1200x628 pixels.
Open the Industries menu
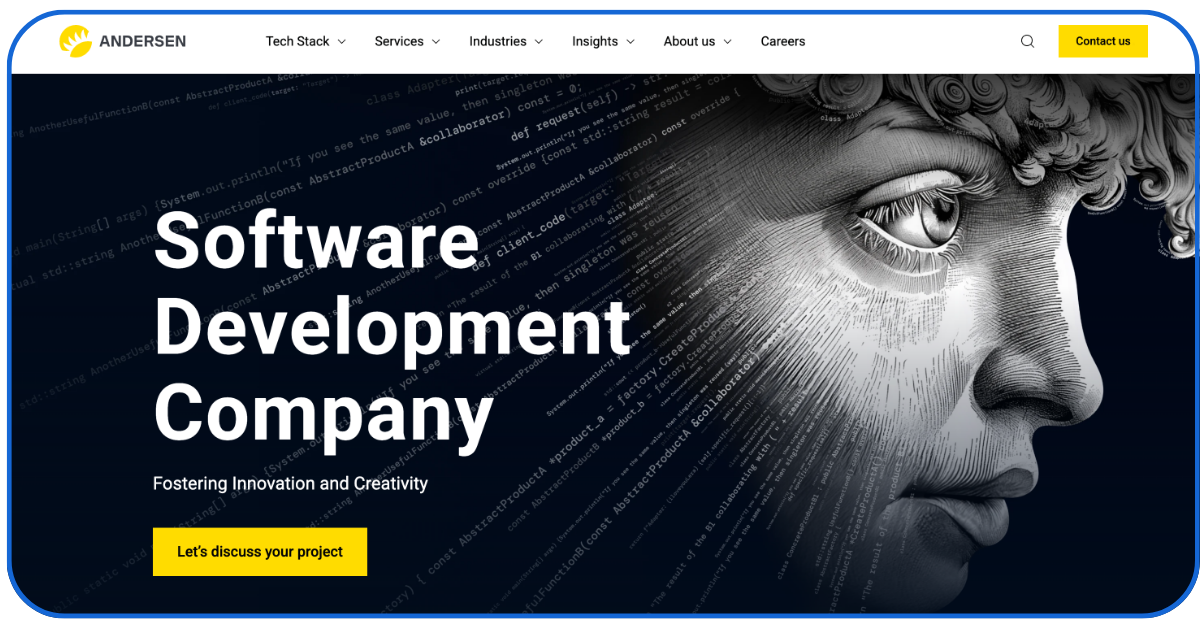[497, 41]
